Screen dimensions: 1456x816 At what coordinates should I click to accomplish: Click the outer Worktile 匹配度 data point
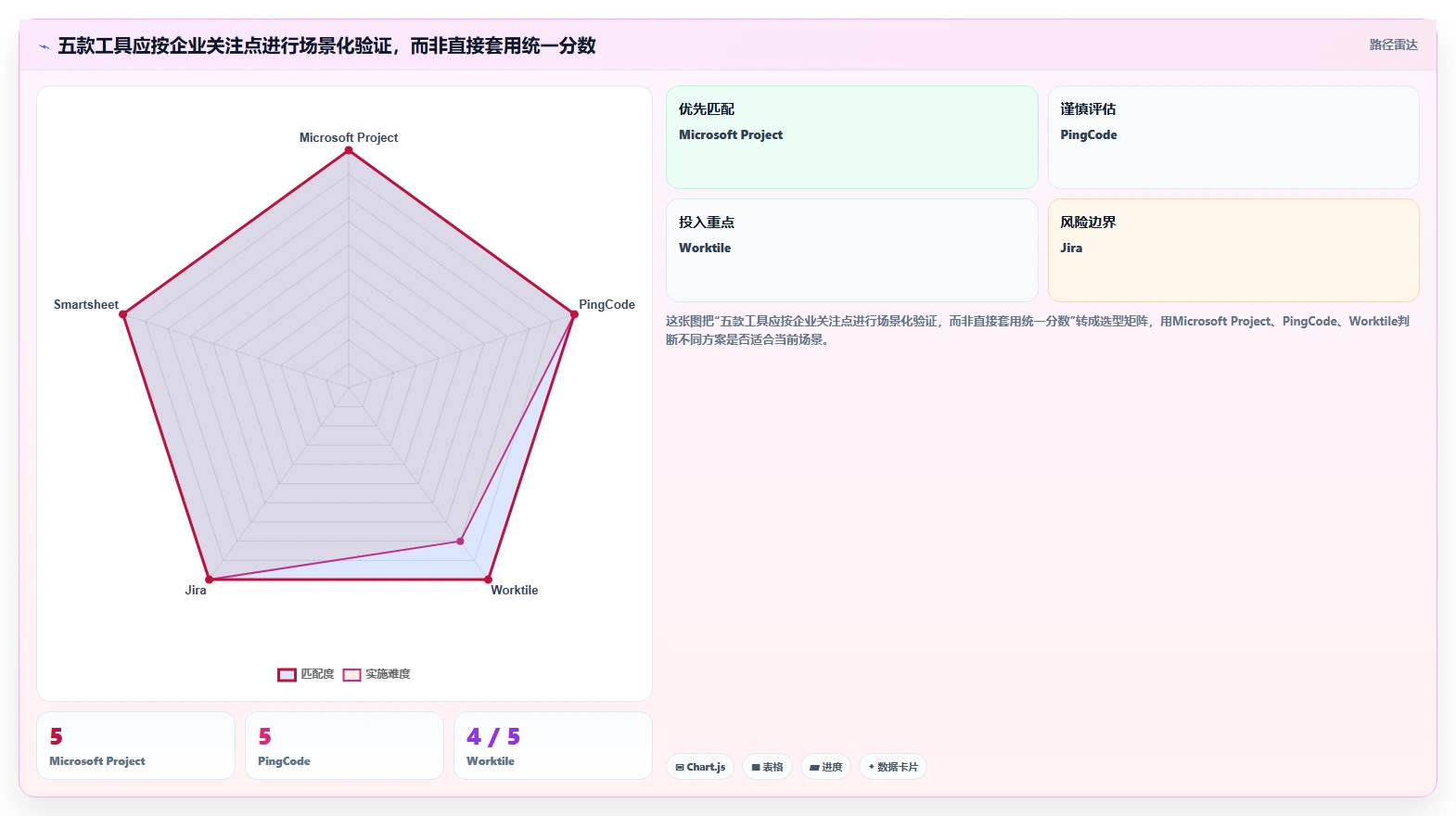pos(488,580)
